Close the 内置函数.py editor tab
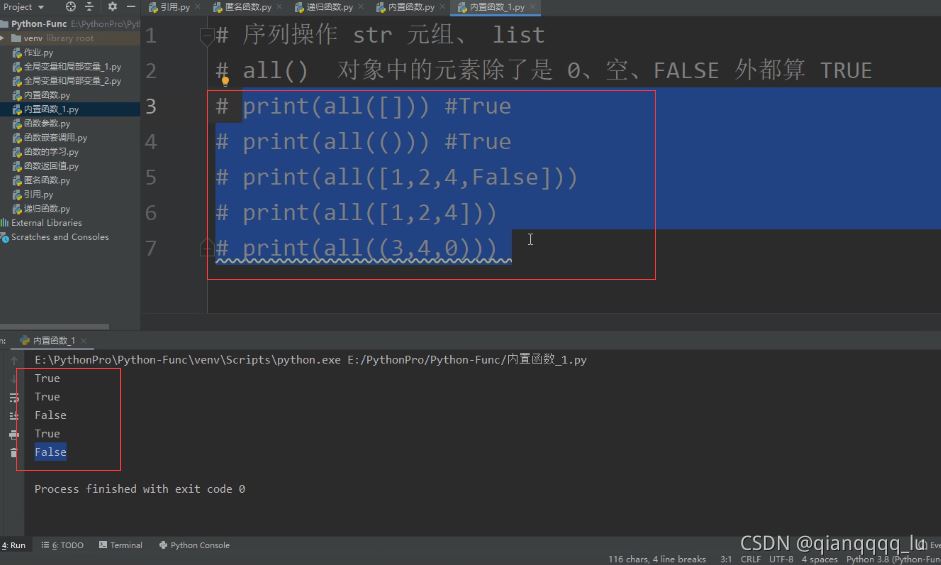This screenshot has width=941, height=565. pos(443,7)
